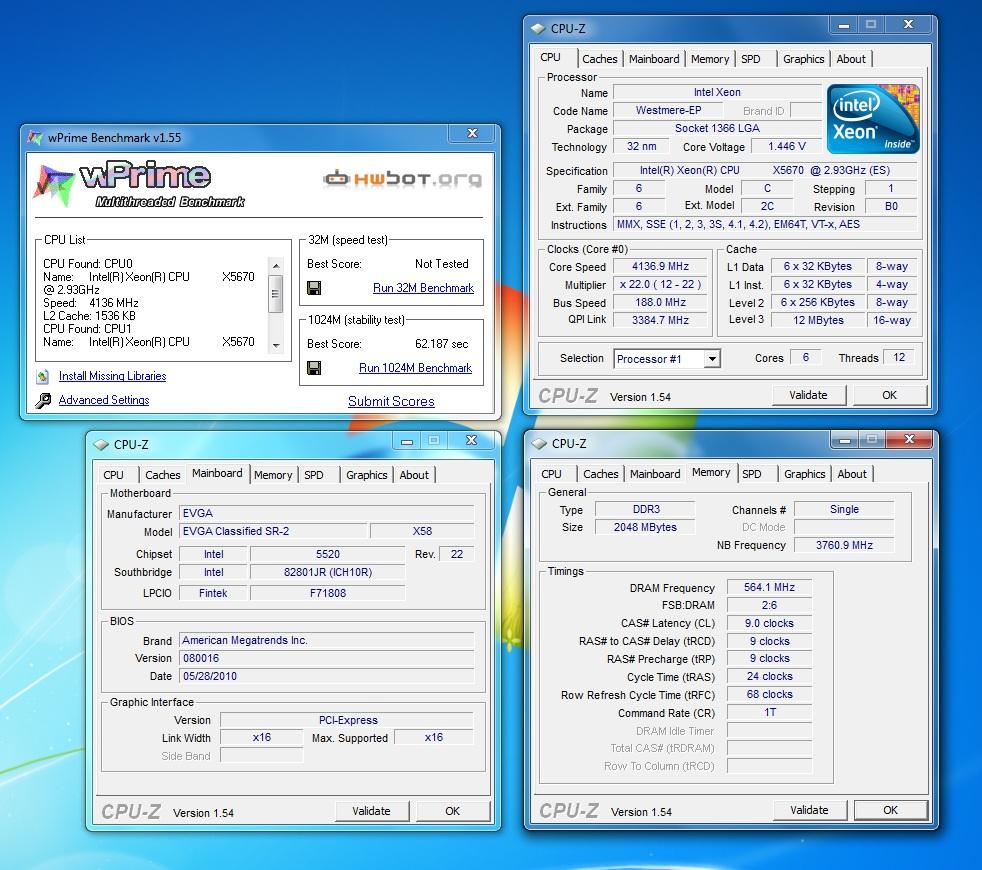Click the Advanced Settings wrench icon
Image resolution: width=982 pixels, height=870 pixels.
click(x=43, y=400)
